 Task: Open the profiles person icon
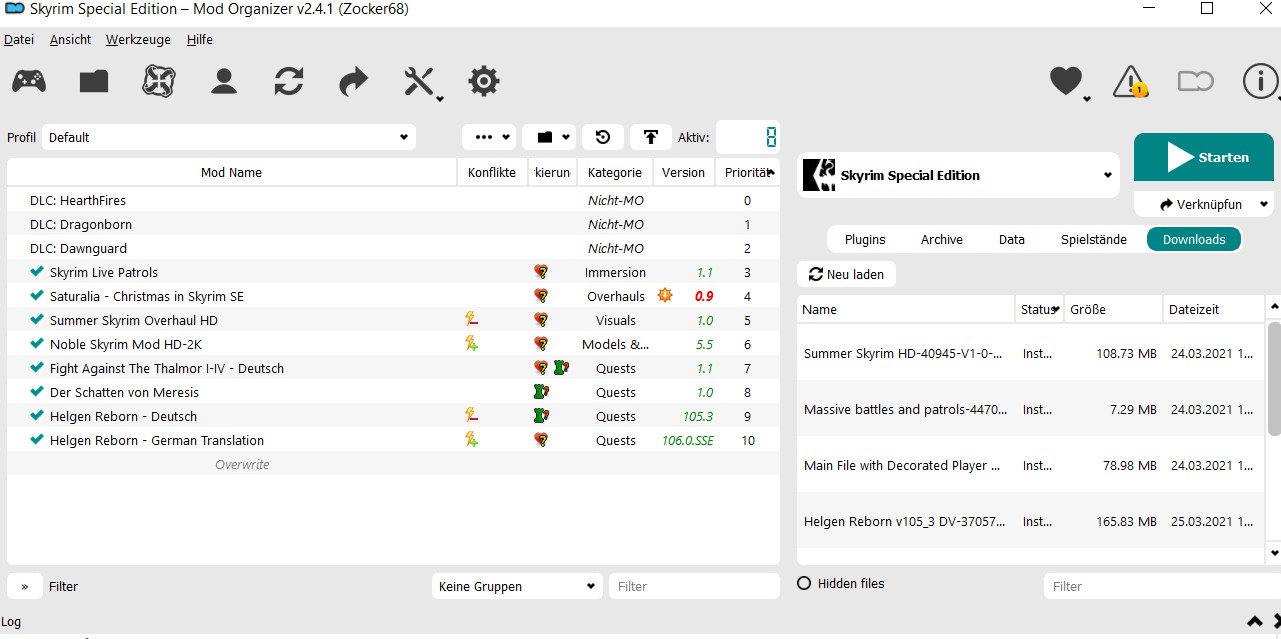point(224,81)
